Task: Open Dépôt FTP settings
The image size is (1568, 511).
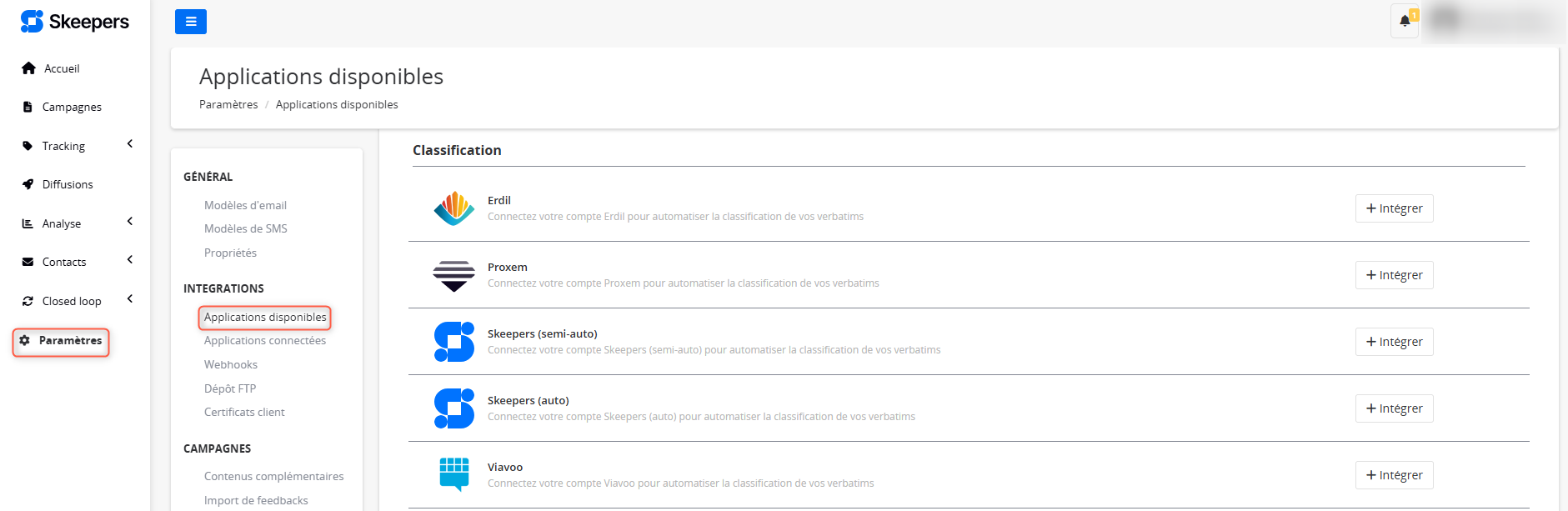Action: coord(230,388)
